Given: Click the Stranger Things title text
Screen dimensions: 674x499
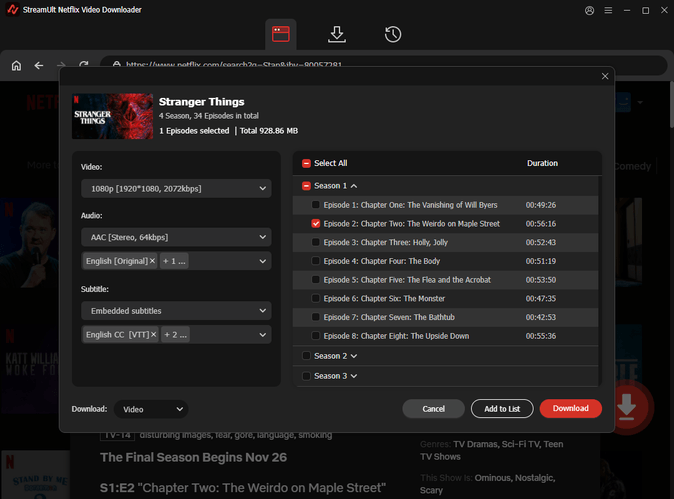Looking at the screenshot, I should pos(202,102).
